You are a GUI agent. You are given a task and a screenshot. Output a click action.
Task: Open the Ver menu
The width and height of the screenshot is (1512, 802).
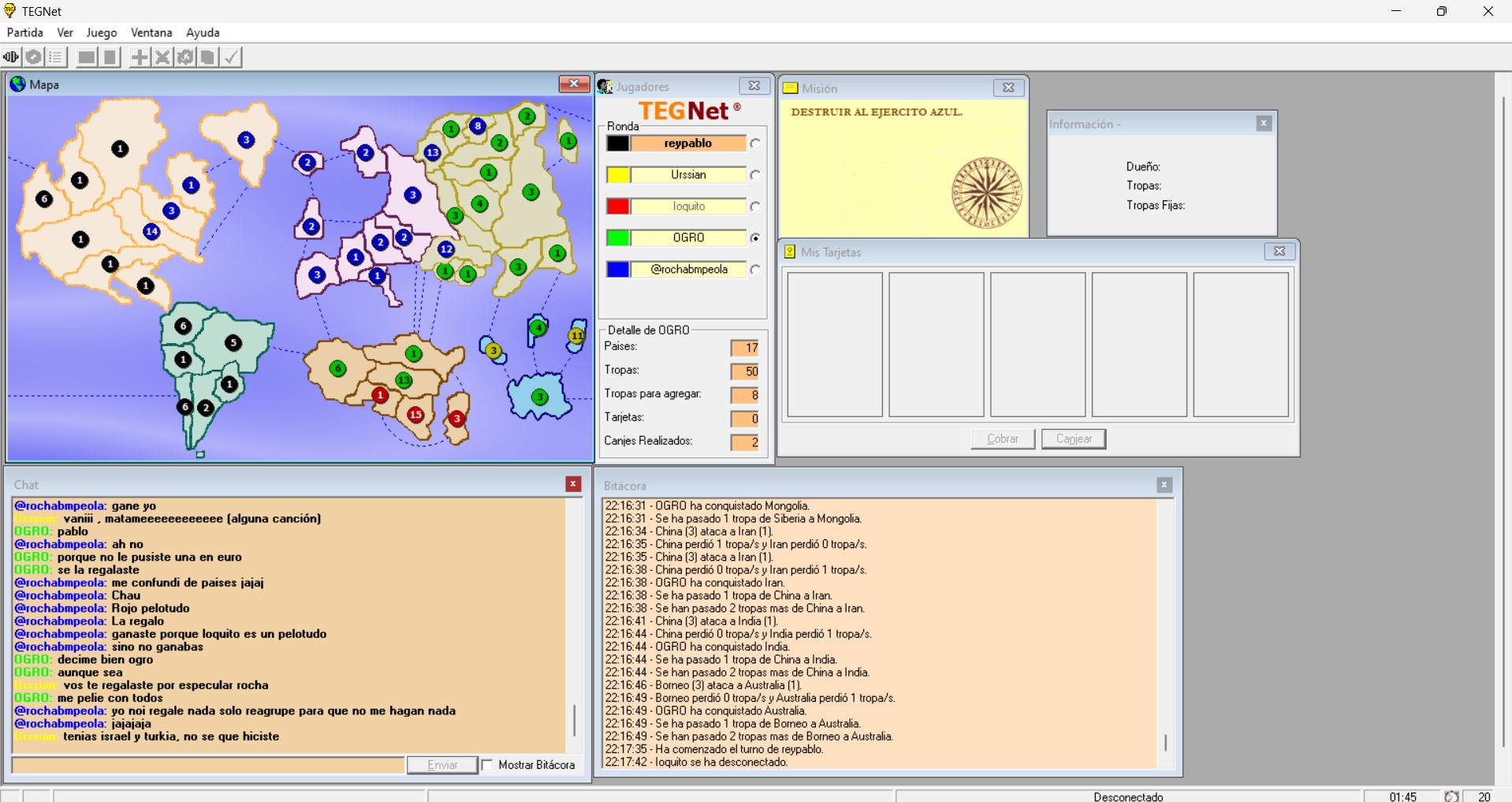coord(65,32)
